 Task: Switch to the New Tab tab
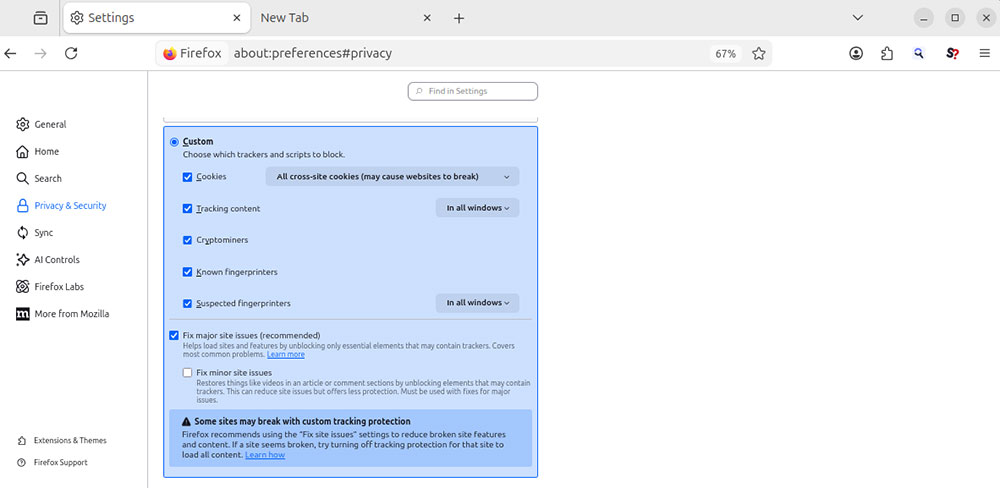point(346,18)
